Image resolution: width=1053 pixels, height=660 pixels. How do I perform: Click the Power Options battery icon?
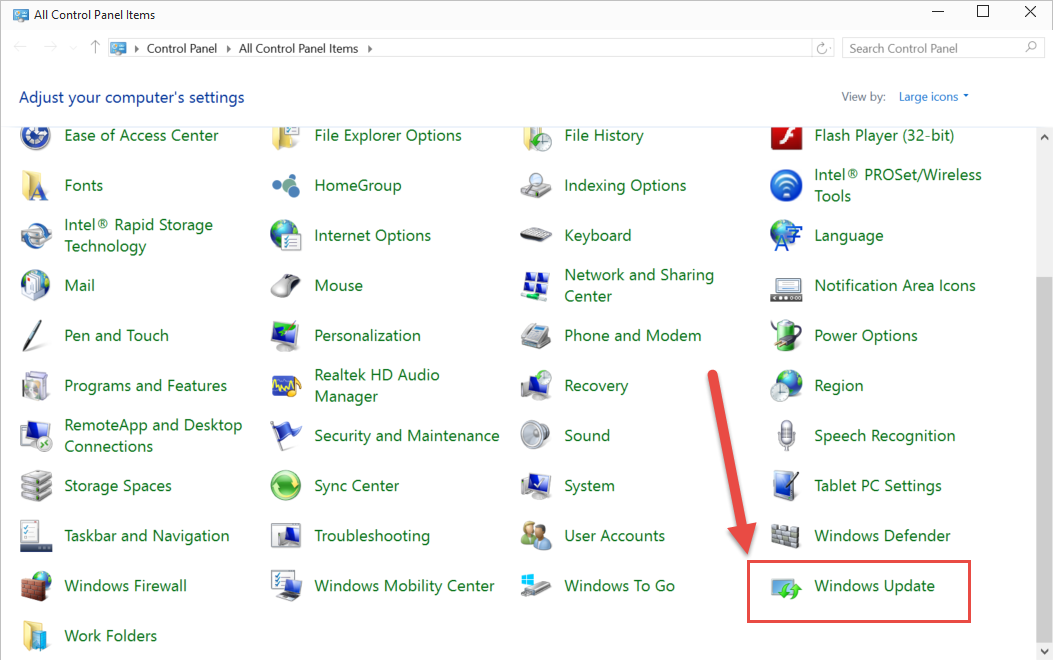click(x=786, y=336)
